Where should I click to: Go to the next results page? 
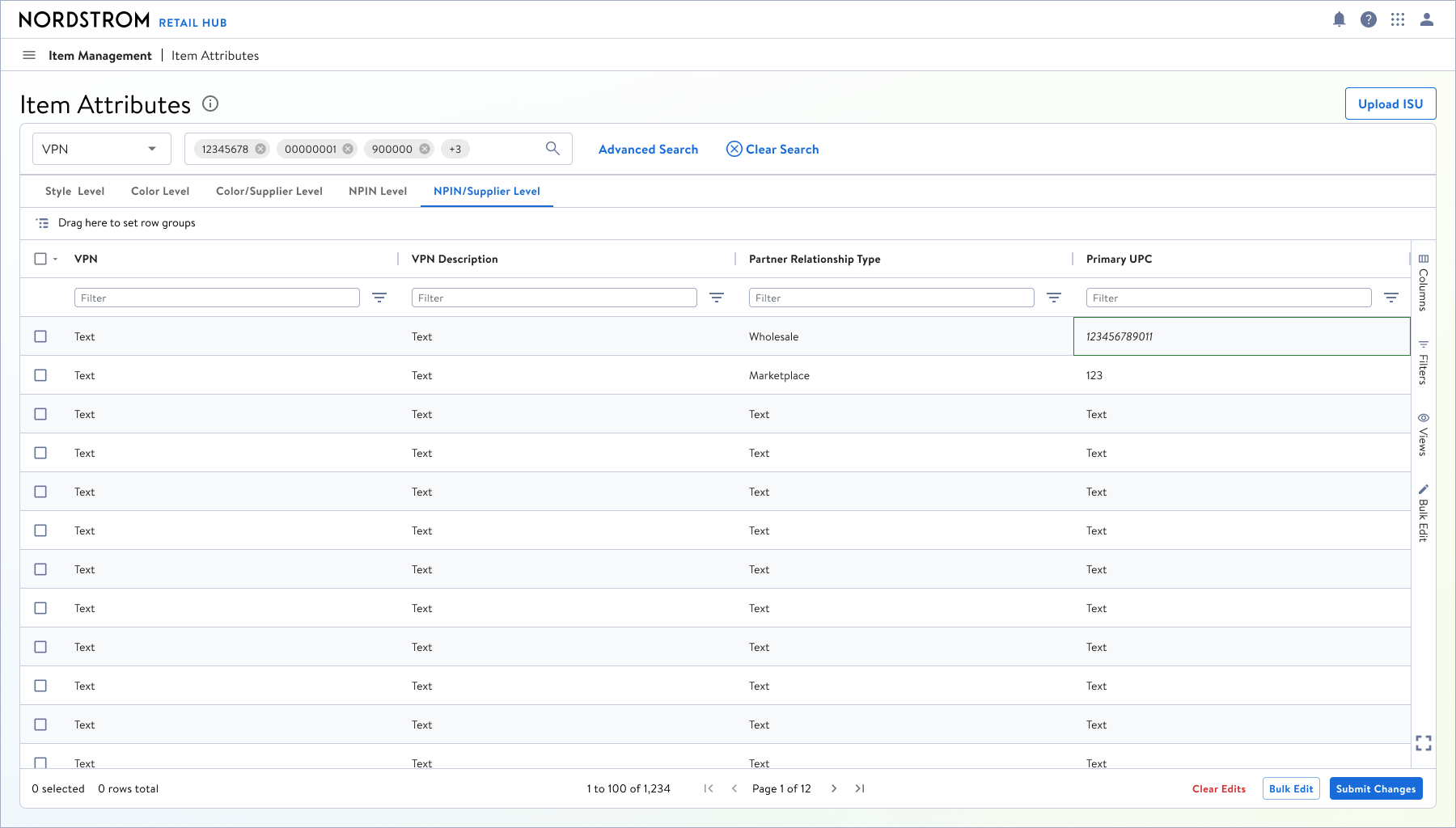point(834,788)
